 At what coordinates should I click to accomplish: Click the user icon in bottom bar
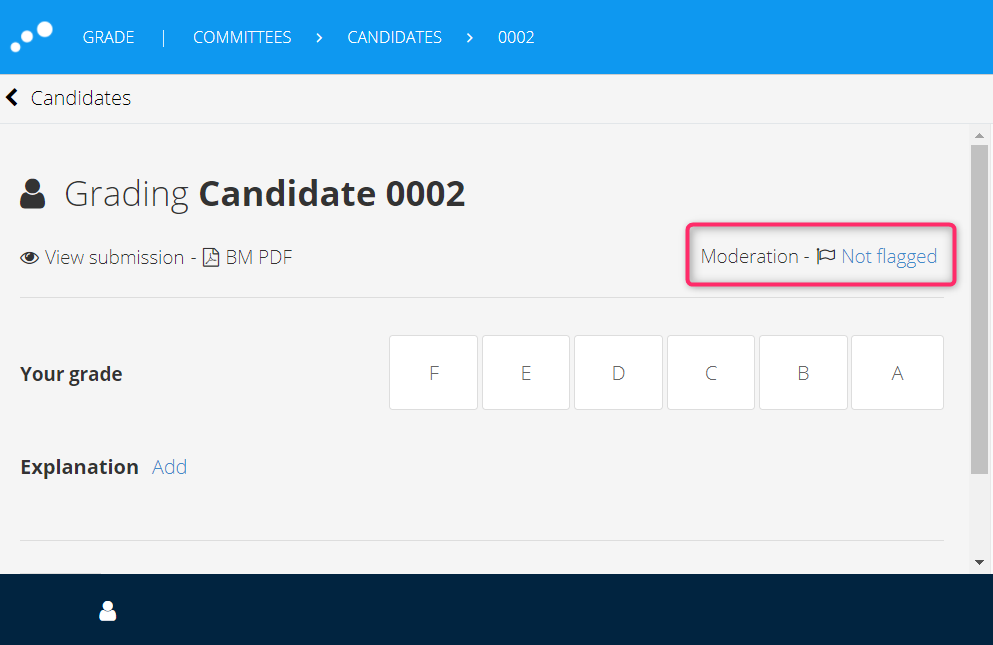(x=108, y=611)
